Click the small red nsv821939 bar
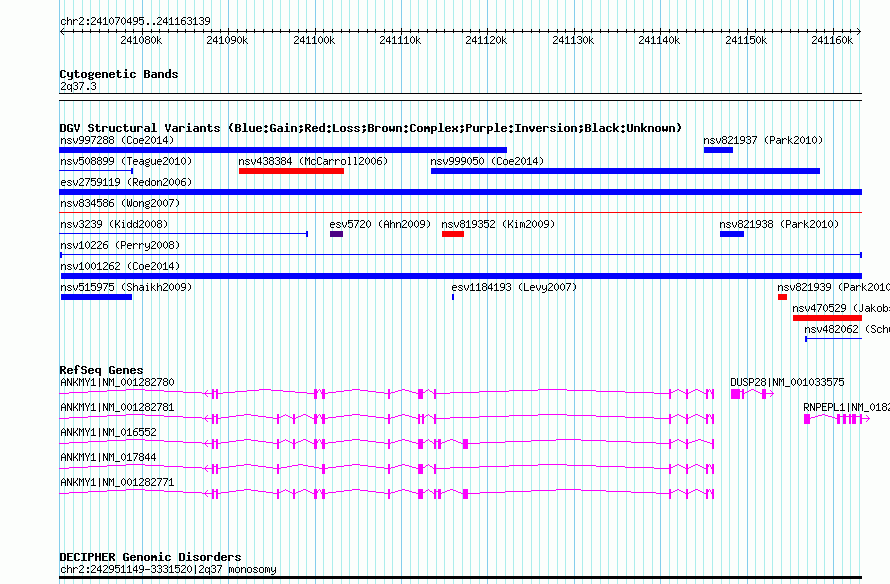This screenshot has height=584, width=890. pos(782,297)
